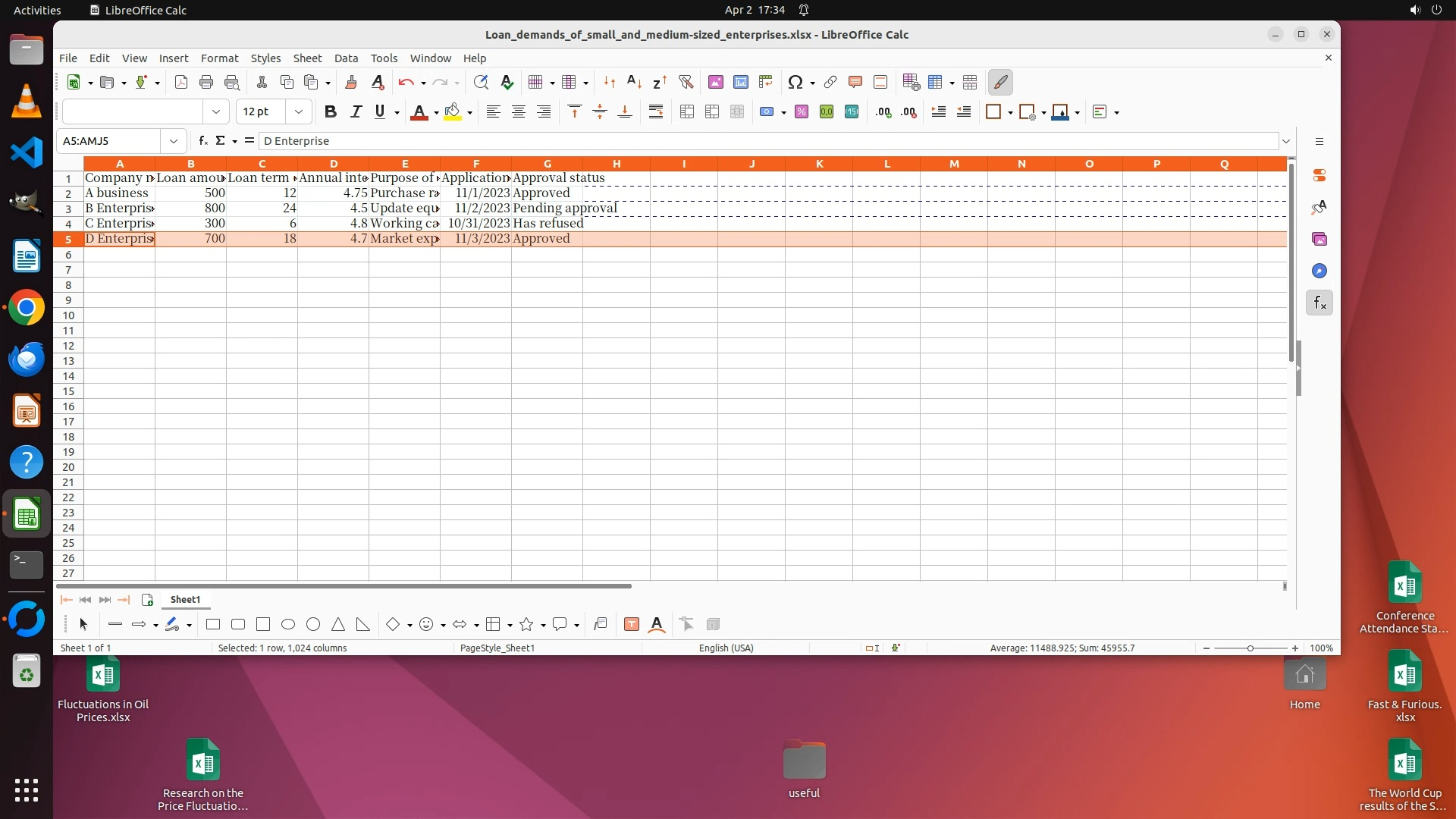Viewport: 1456px width, 819px height.
Task: Toggle italic formatting
Action: click(355, 111)
